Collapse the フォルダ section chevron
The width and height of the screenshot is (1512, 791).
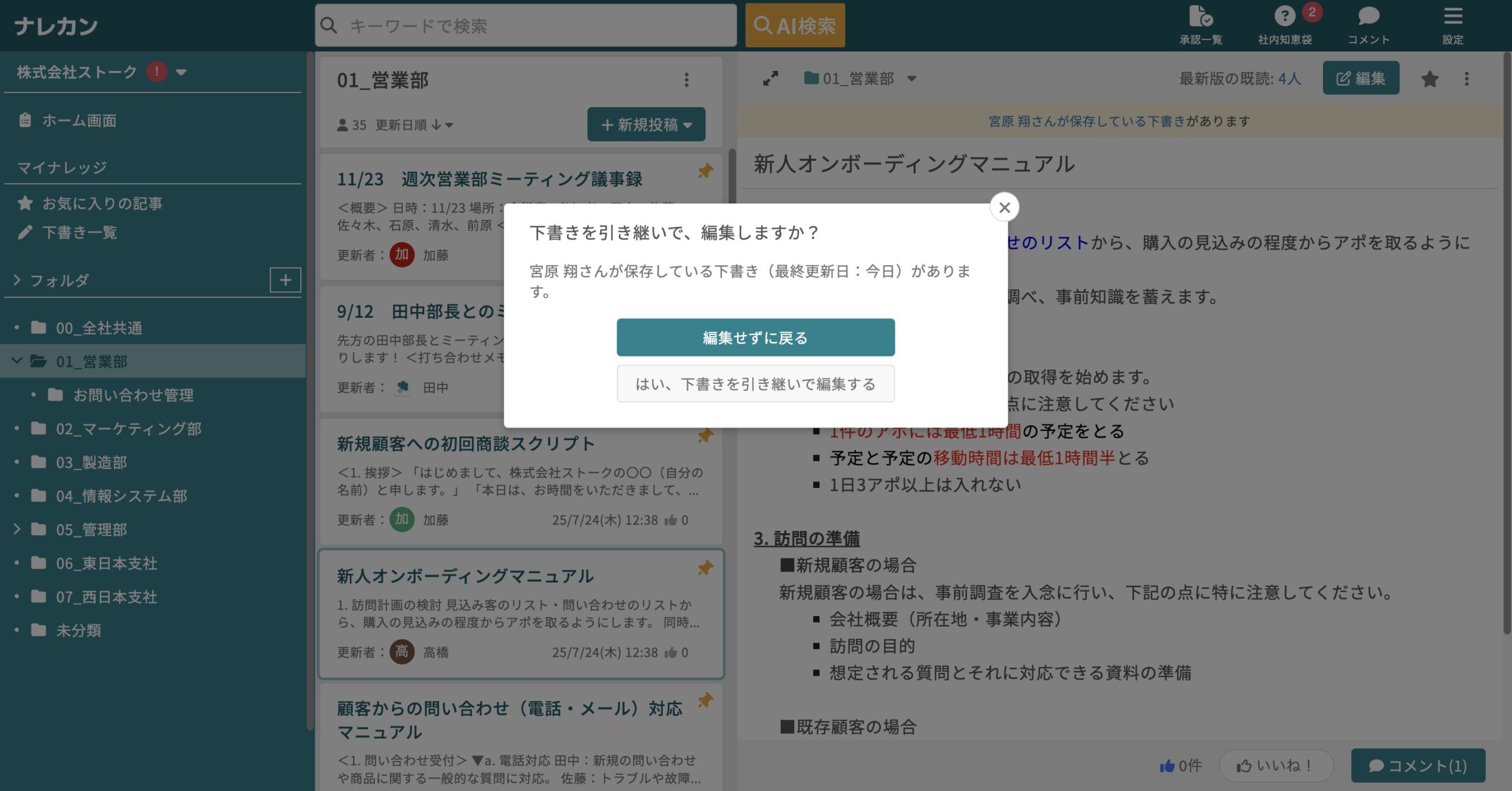(17, 280)
